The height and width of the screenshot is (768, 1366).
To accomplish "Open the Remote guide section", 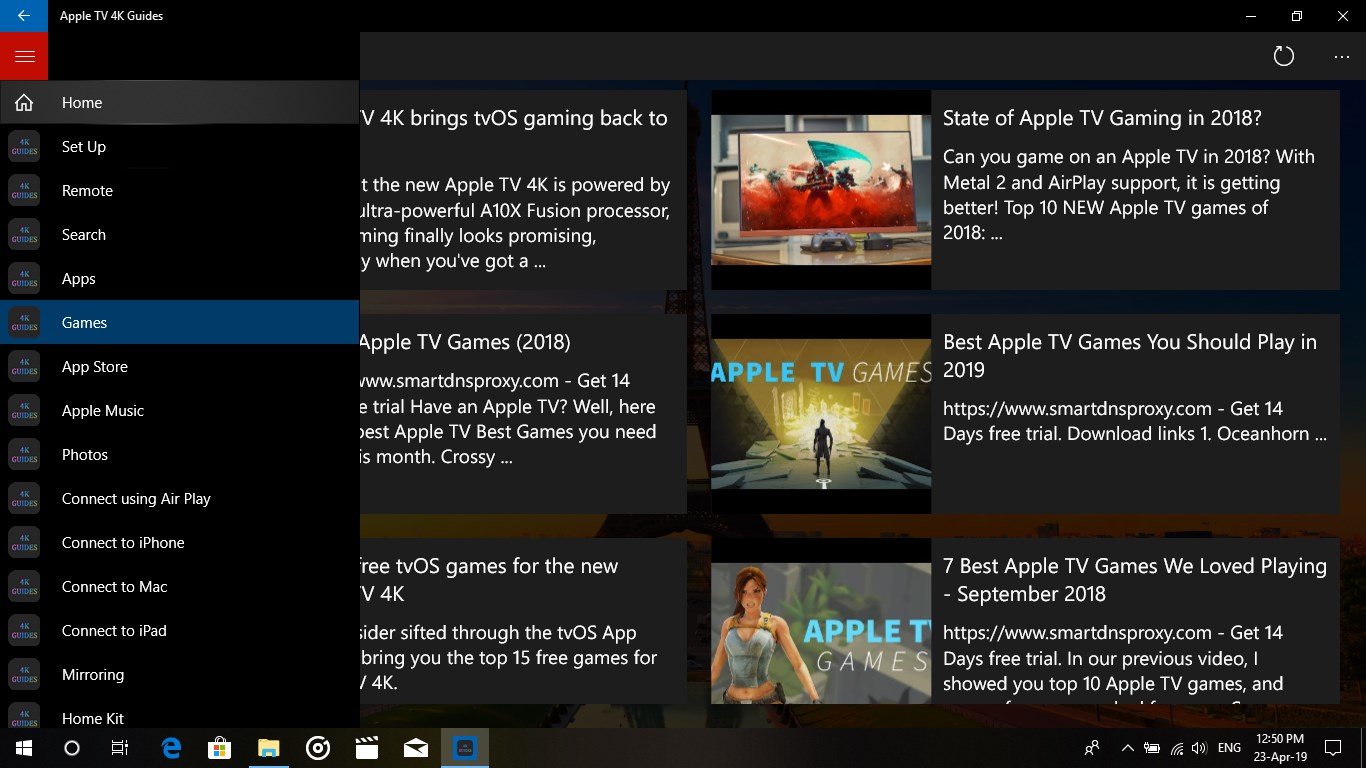I will pos(180,190).
